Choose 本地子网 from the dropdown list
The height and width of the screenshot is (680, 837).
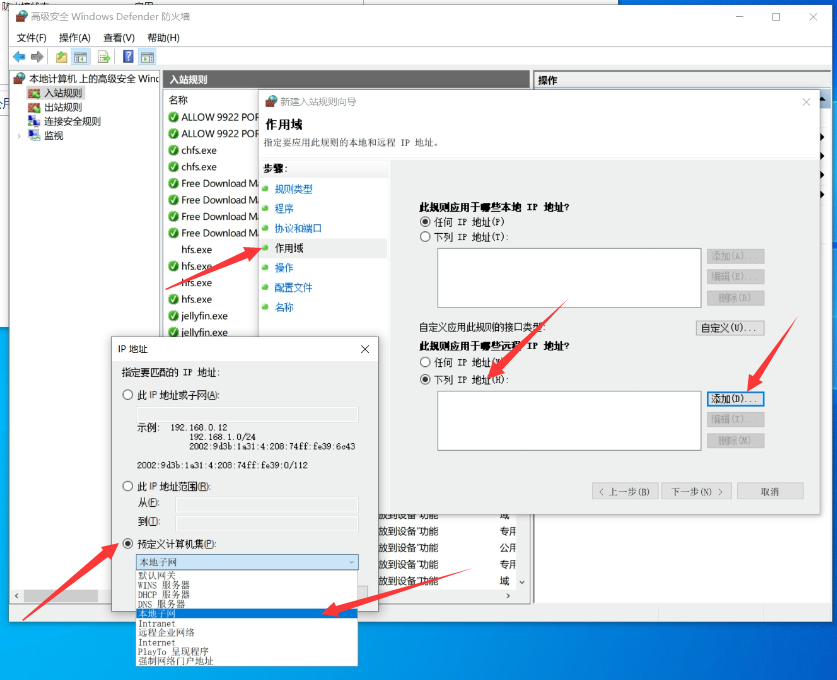247,614
